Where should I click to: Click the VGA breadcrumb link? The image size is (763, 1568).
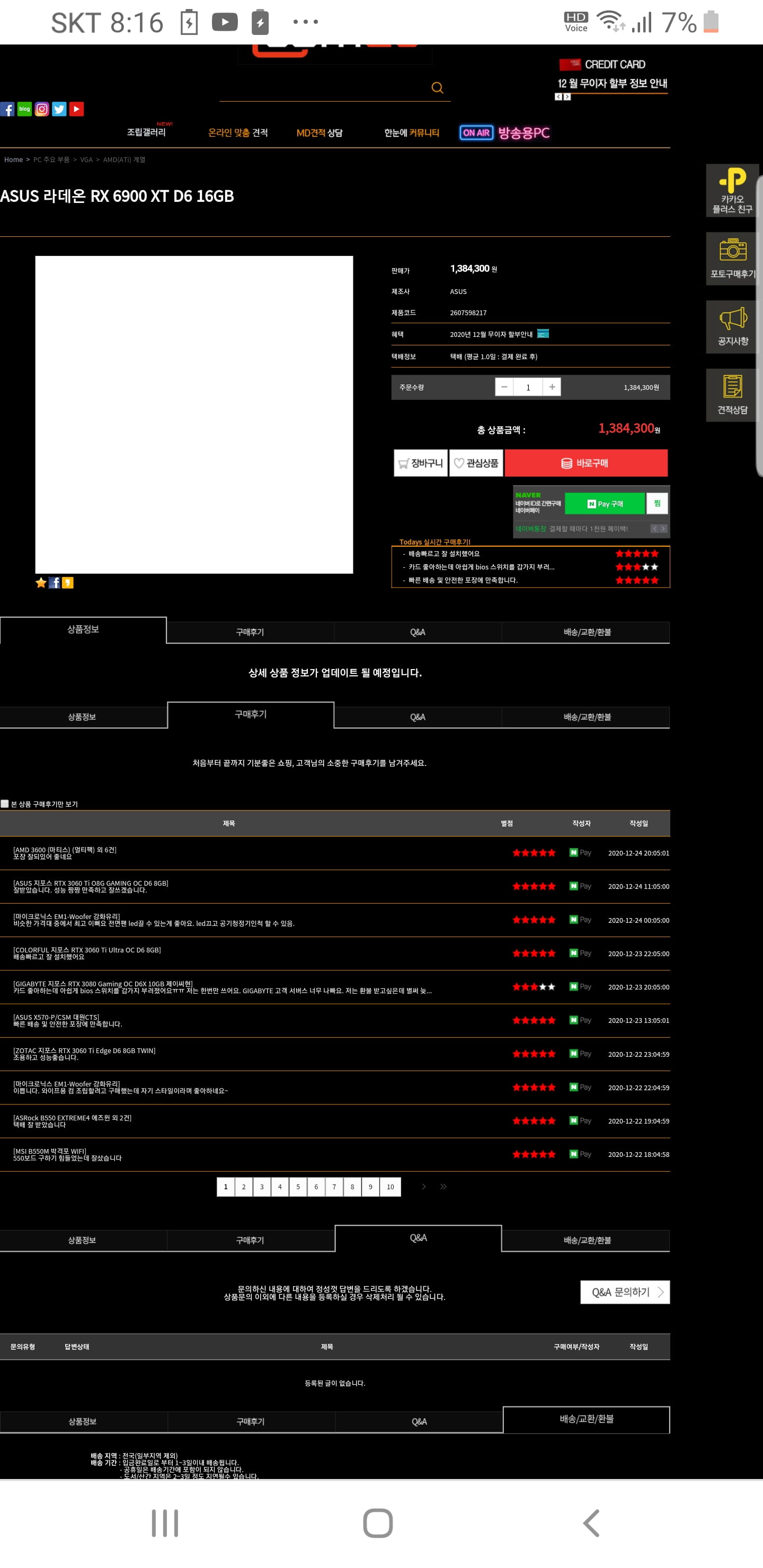click(x=86, y=159)
